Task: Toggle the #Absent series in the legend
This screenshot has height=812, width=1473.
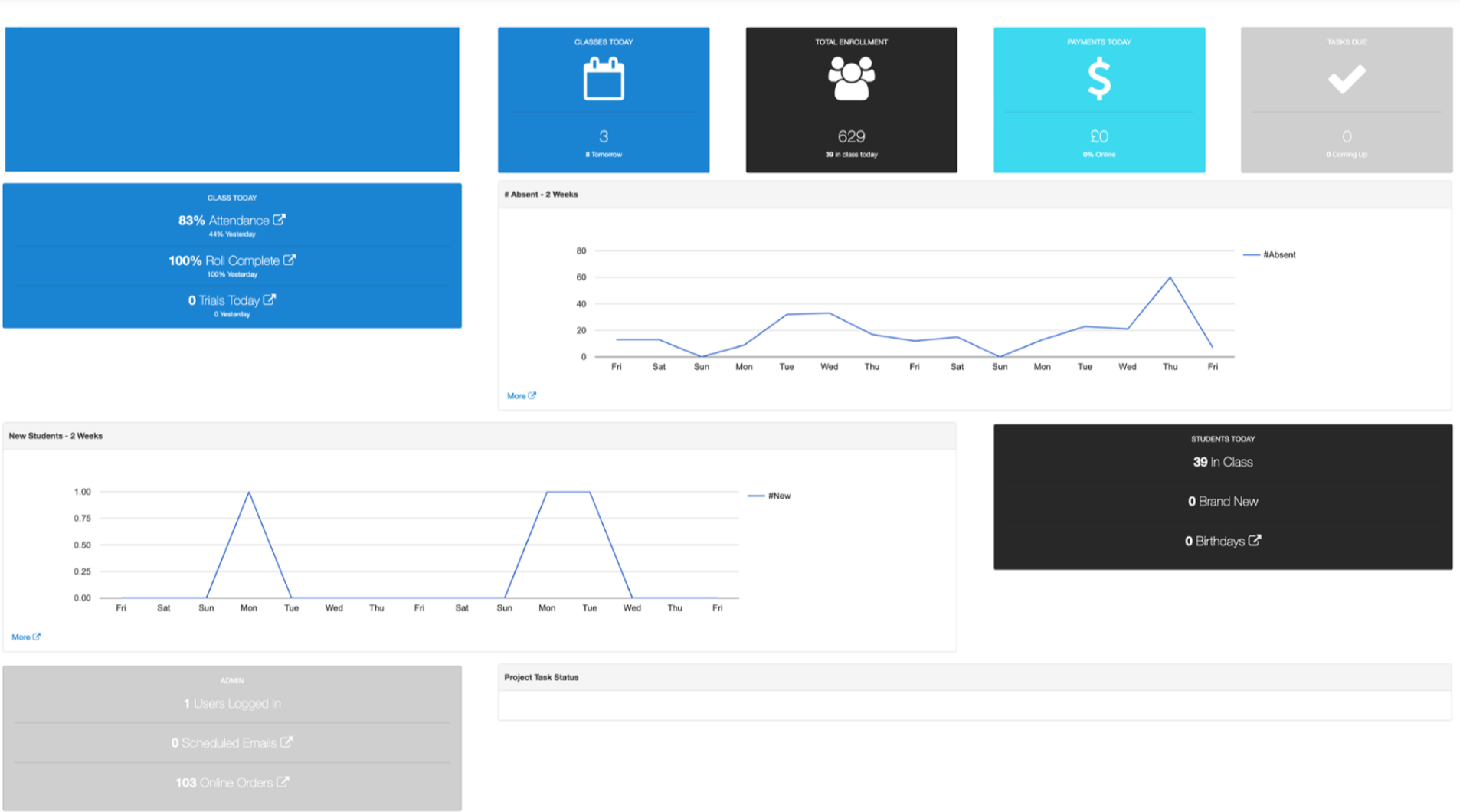Action: coord(1270,254)
